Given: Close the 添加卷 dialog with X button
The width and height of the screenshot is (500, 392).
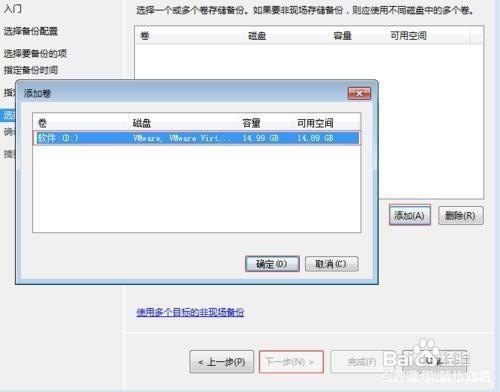Looking at the screenshot, I should point(359,93).
